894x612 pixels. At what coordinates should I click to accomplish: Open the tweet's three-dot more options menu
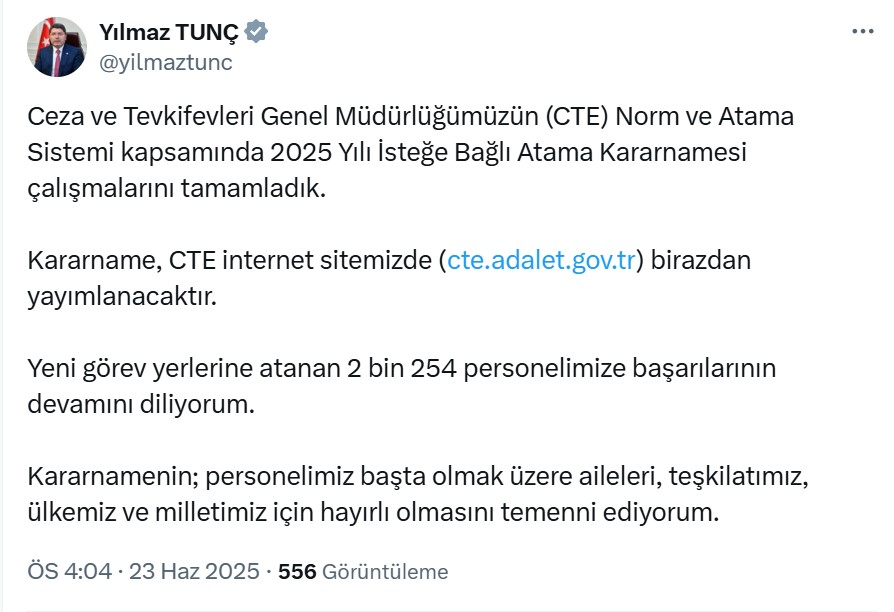click(862, 32)
